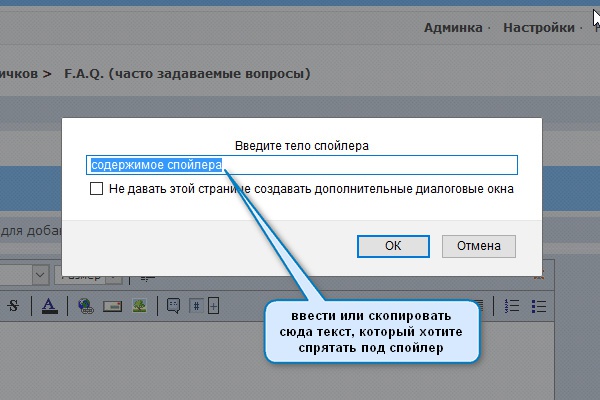The width and height of the screenshot is (600, 400).
Task: Open the Настройки link
Action: click(539, 28)
